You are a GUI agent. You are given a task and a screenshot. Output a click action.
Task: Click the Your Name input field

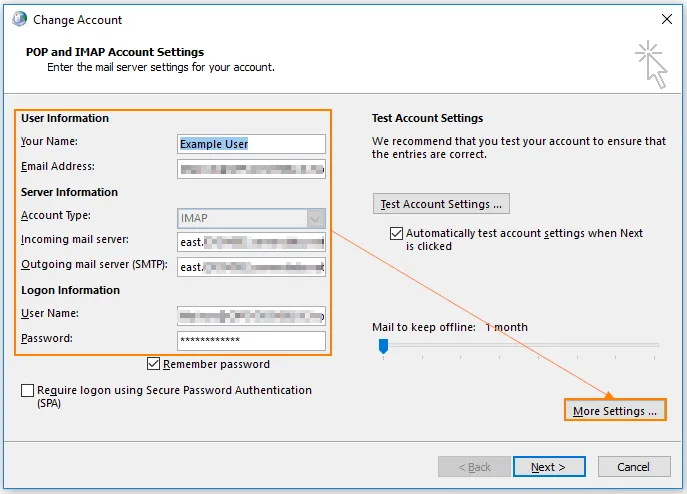251,144
